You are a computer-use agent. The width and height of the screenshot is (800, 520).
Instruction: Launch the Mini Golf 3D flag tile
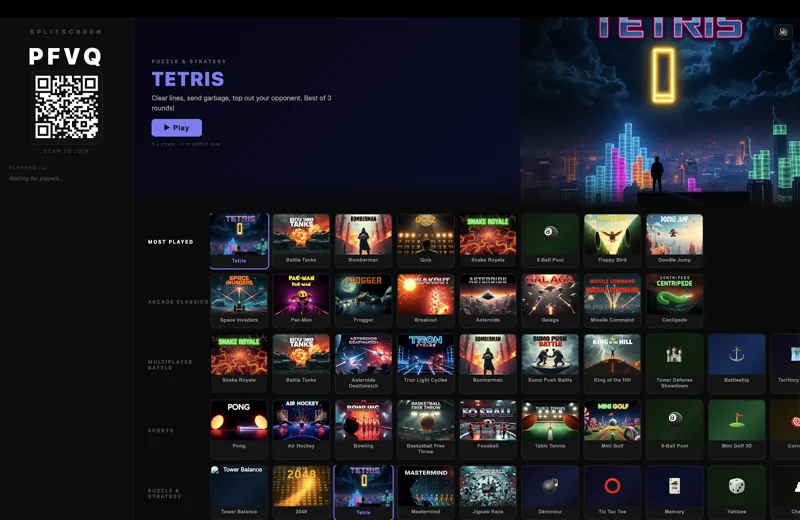[737, 429]
